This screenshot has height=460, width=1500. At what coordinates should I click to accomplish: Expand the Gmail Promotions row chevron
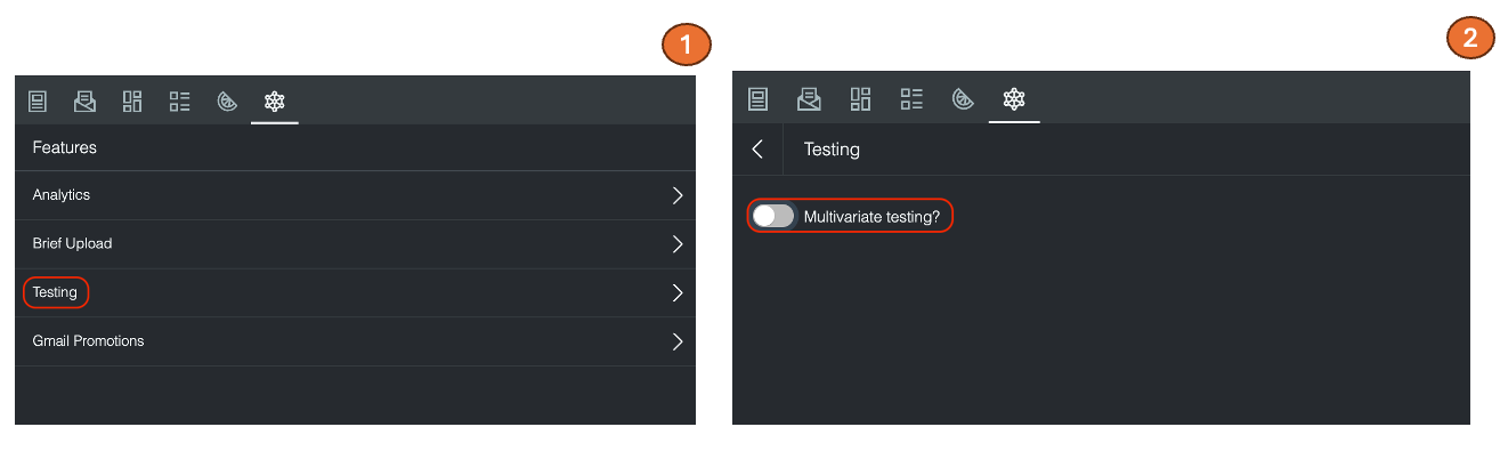tap(677, 342)
